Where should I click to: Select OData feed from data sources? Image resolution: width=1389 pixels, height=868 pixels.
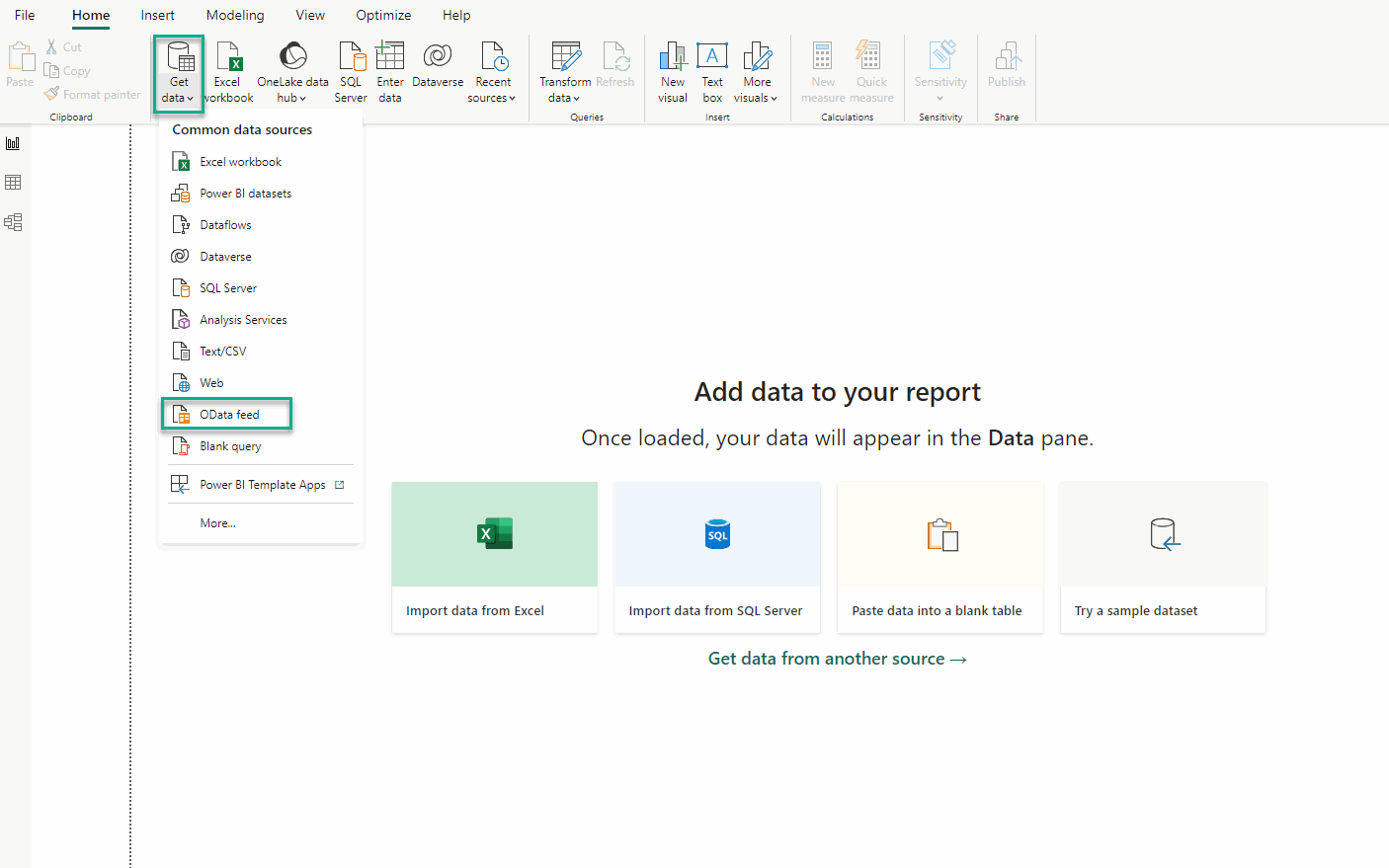(x=229, y=415)
